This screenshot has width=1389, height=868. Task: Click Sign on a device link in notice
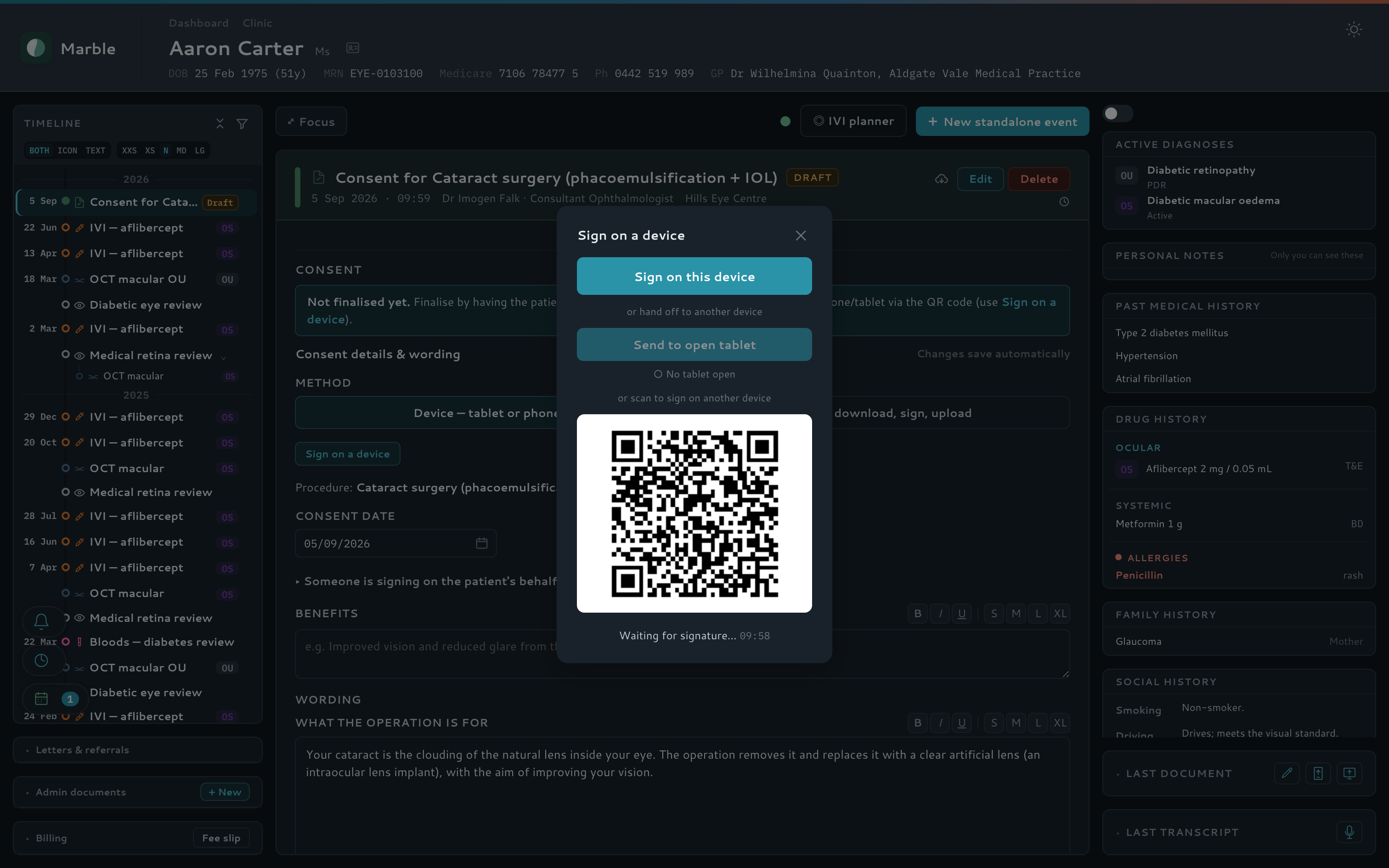point(1028,302)
